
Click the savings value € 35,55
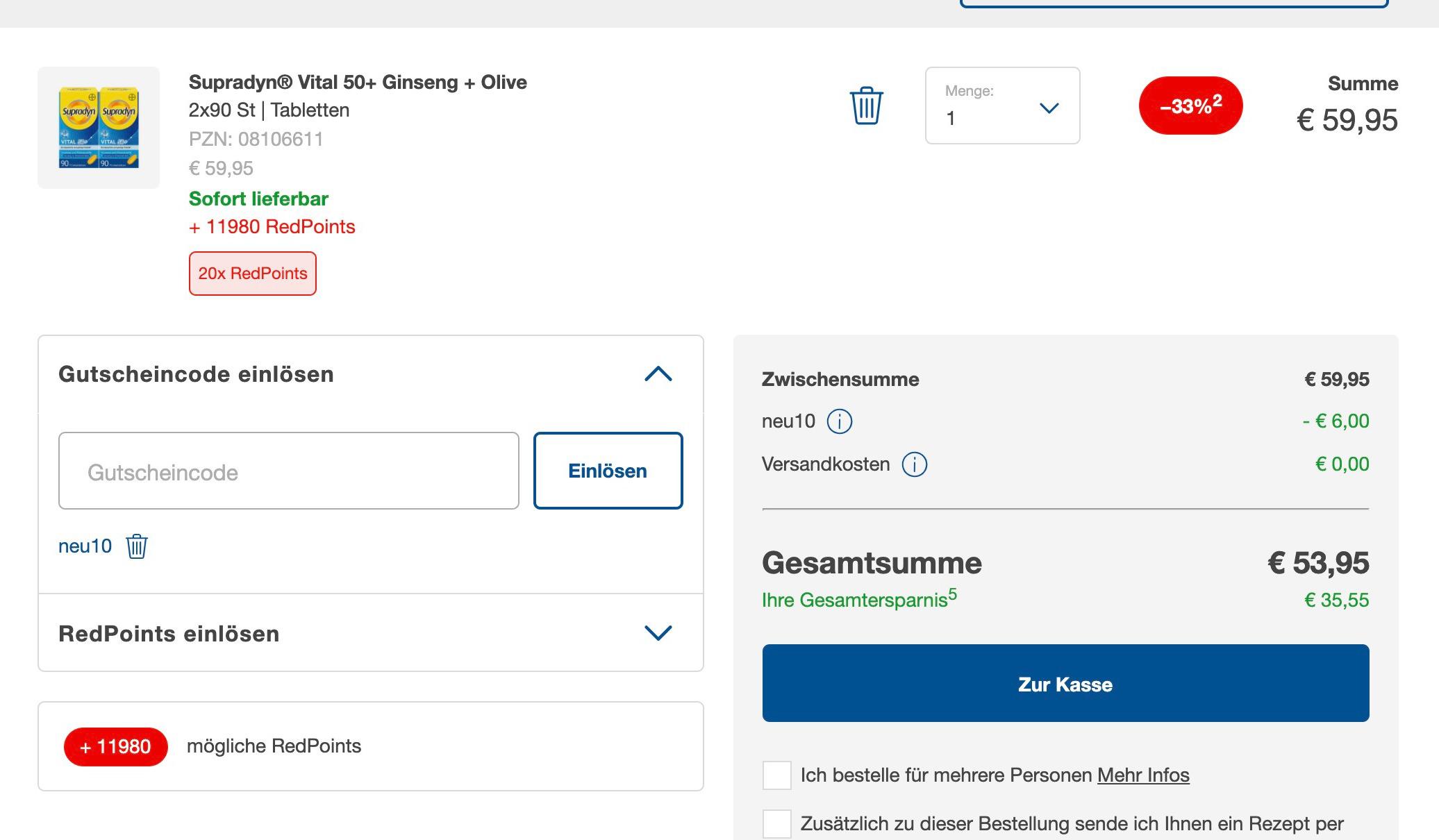(x=1337, y=600)
